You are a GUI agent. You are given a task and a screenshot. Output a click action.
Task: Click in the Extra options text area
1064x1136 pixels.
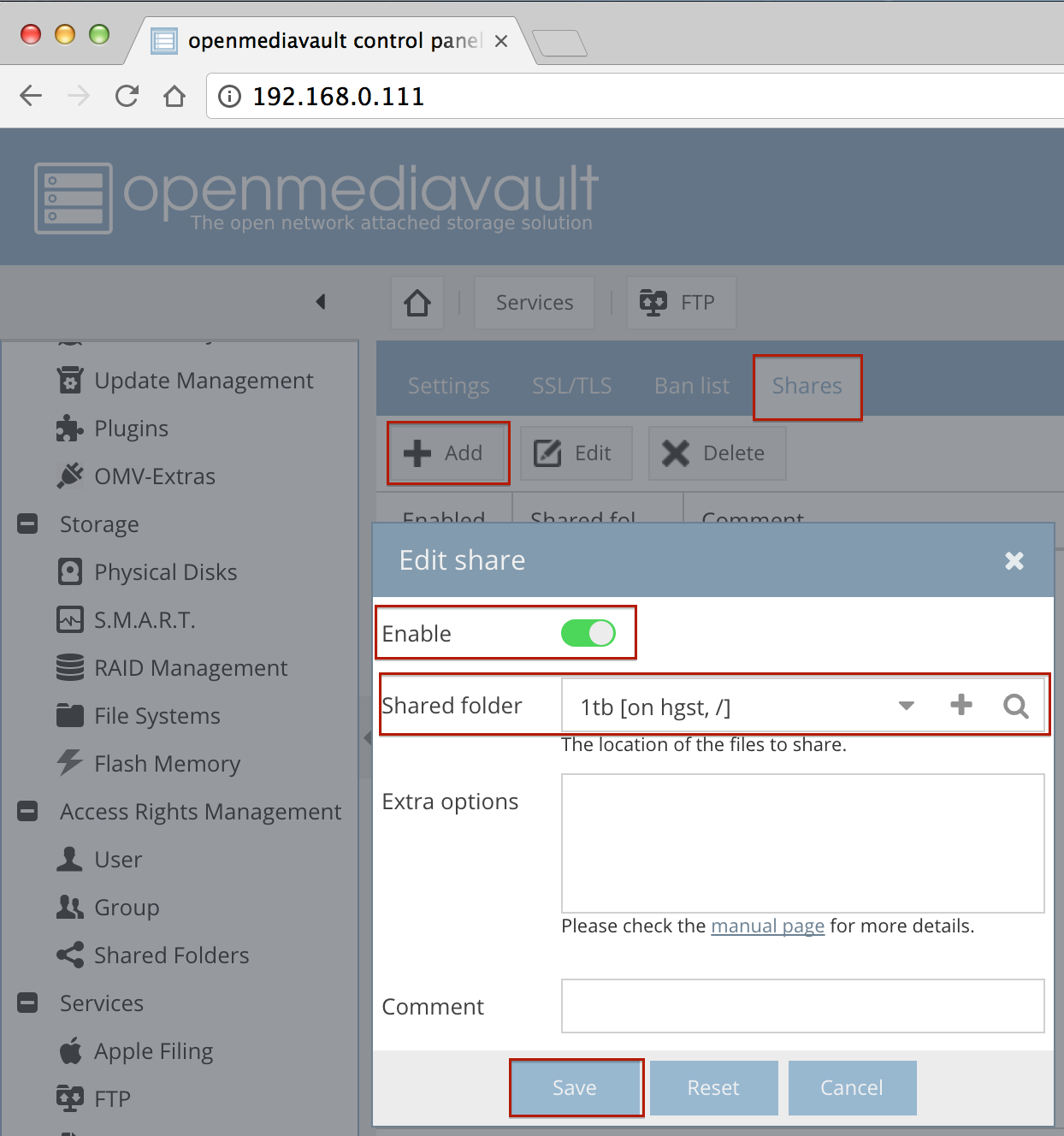click(803, 843)
